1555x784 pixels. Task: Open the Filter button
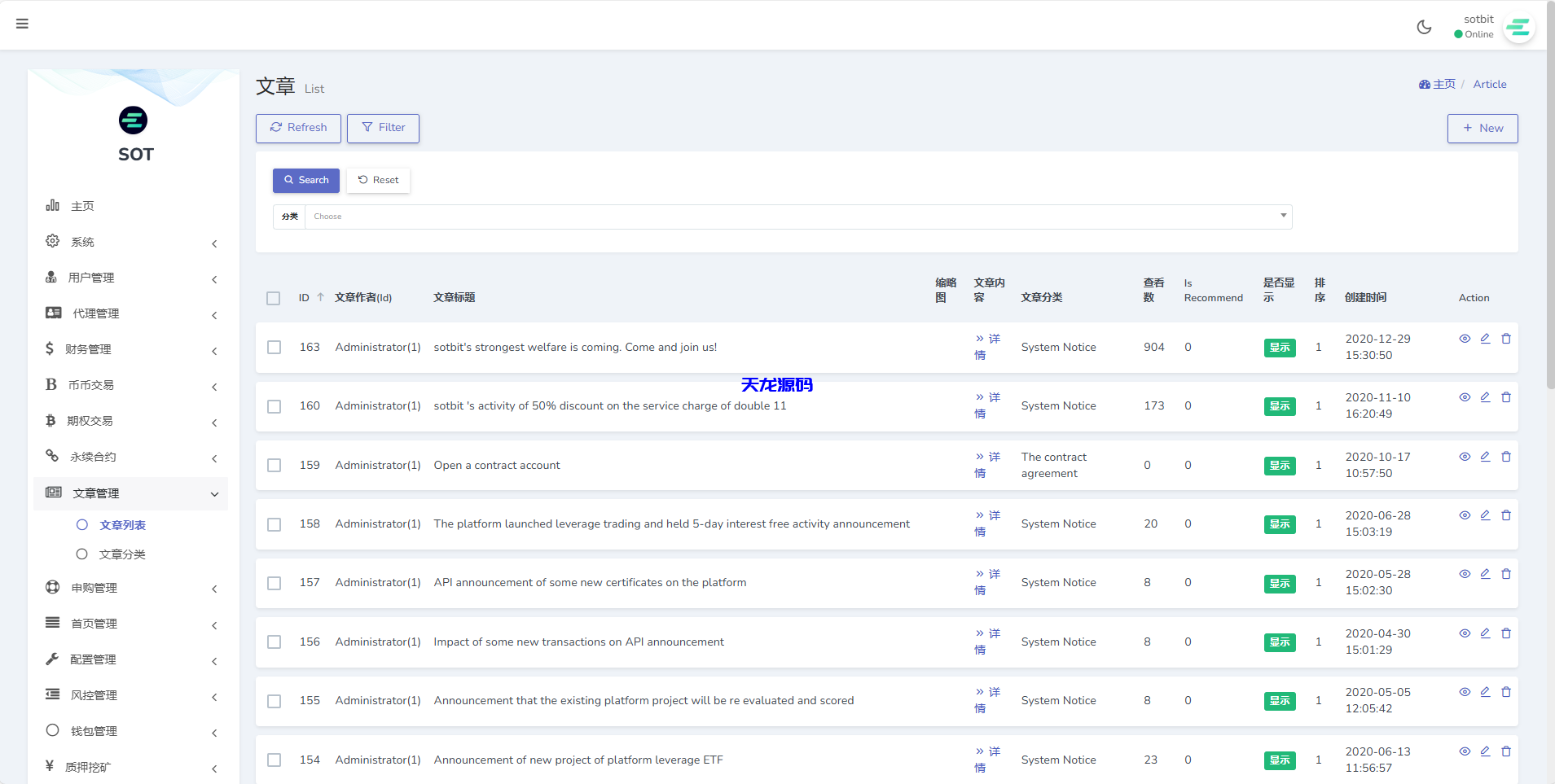pos(383,128)
